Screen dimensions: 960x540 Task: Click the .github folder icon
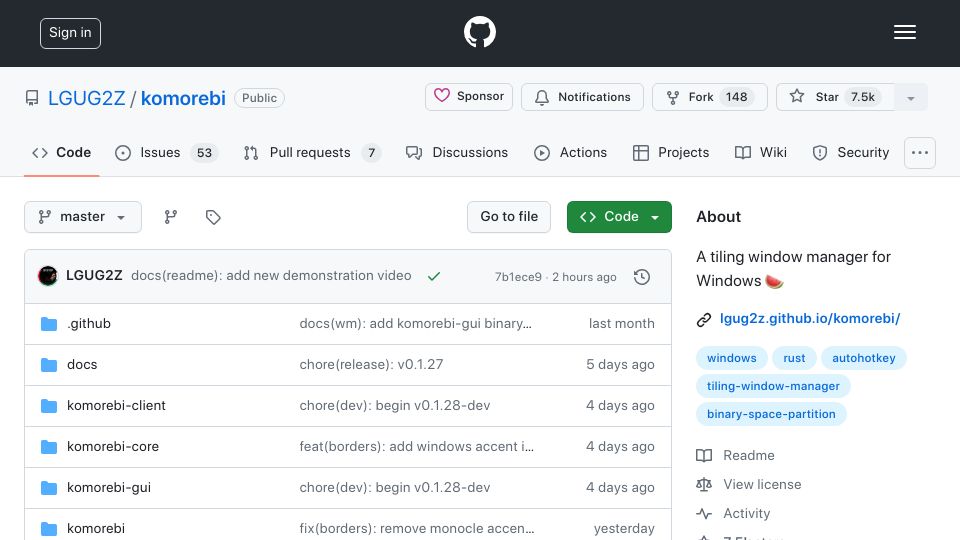[49, 324]
